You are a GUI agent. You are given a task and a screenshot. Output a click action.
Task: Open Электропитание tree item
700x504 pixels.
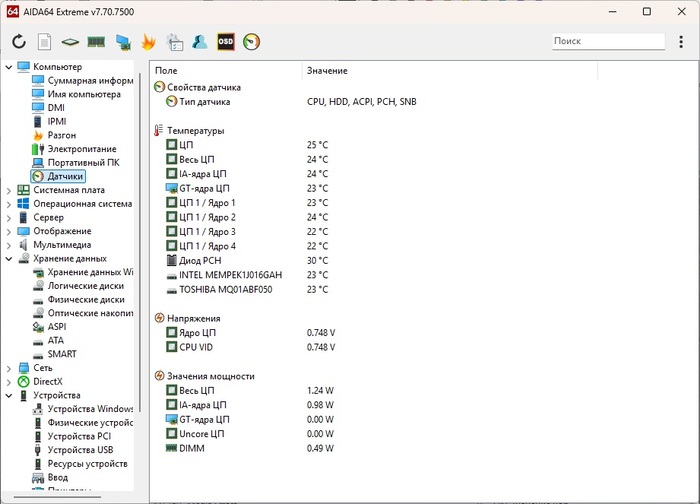[81, 149]
